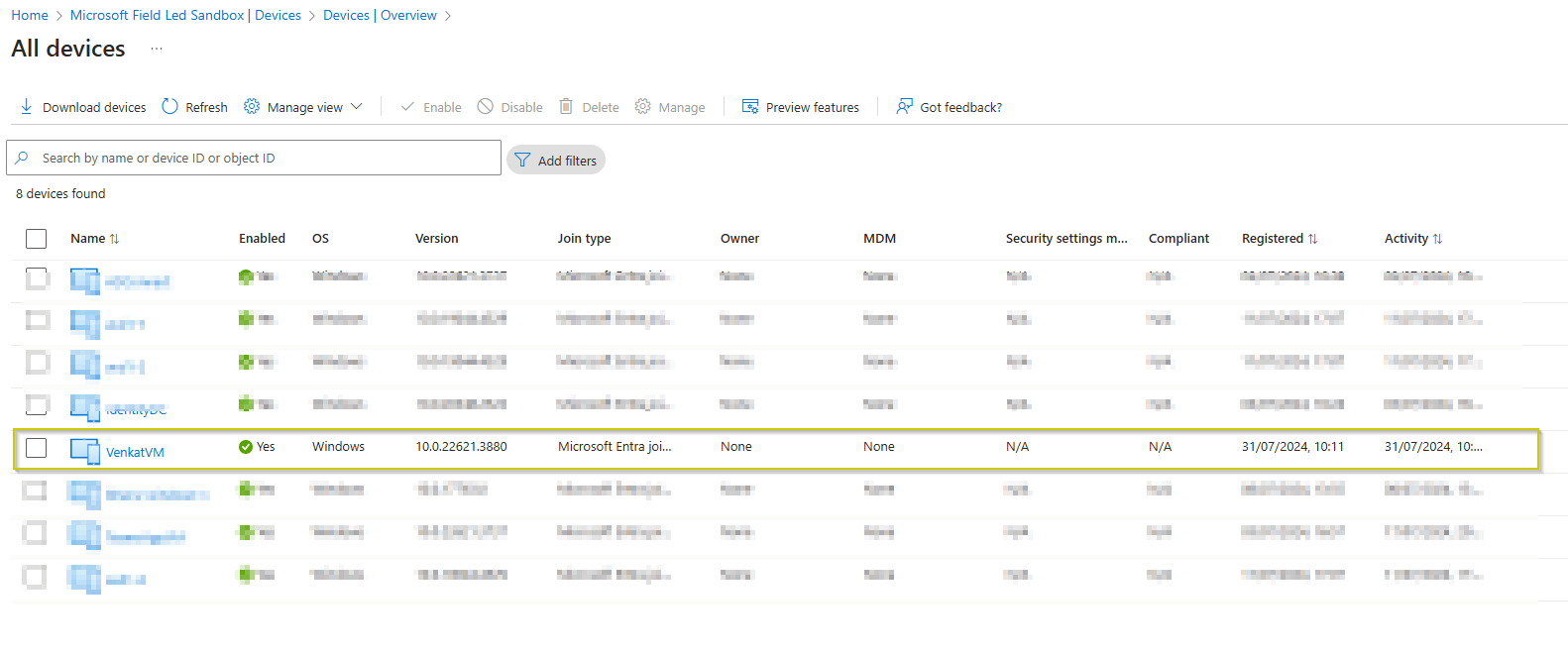Click the Owner column header

[739, 239]
